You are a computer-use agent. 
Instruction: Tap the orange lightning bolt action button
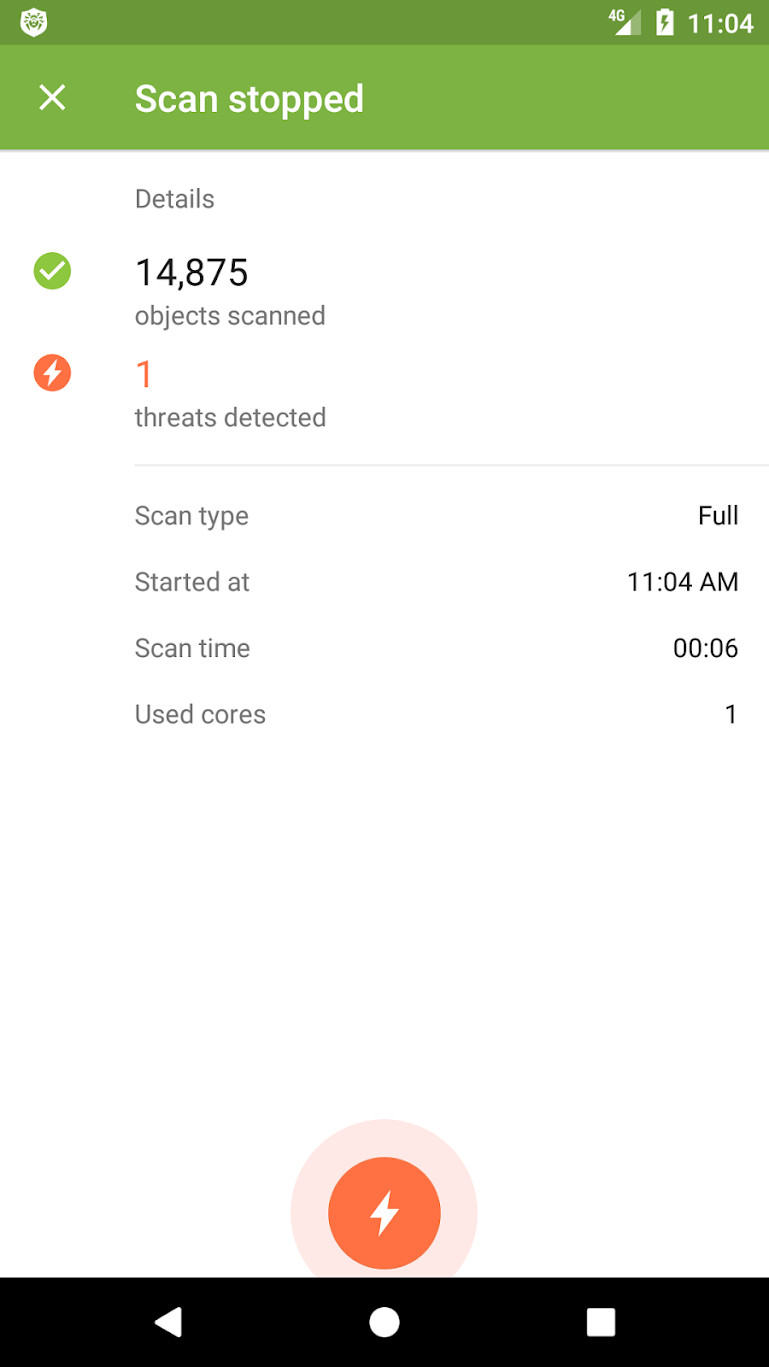point(384,1212)
